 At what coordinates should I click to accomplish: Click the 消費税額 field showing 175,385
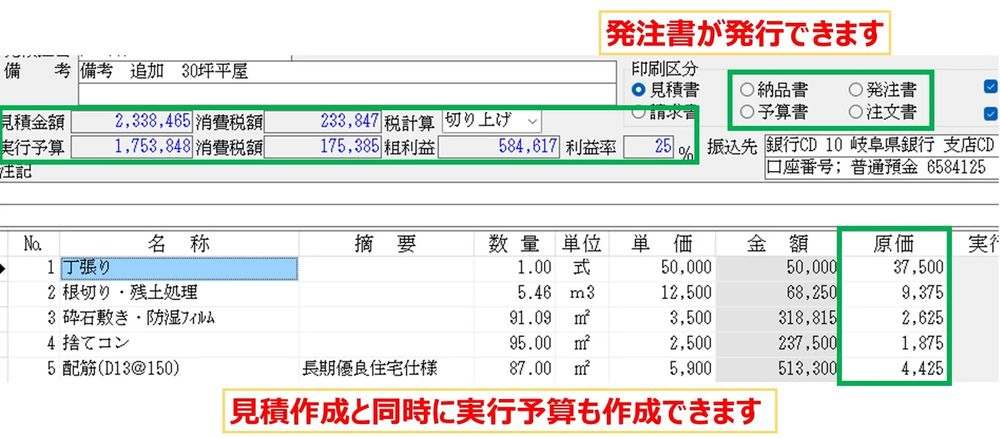322,147
